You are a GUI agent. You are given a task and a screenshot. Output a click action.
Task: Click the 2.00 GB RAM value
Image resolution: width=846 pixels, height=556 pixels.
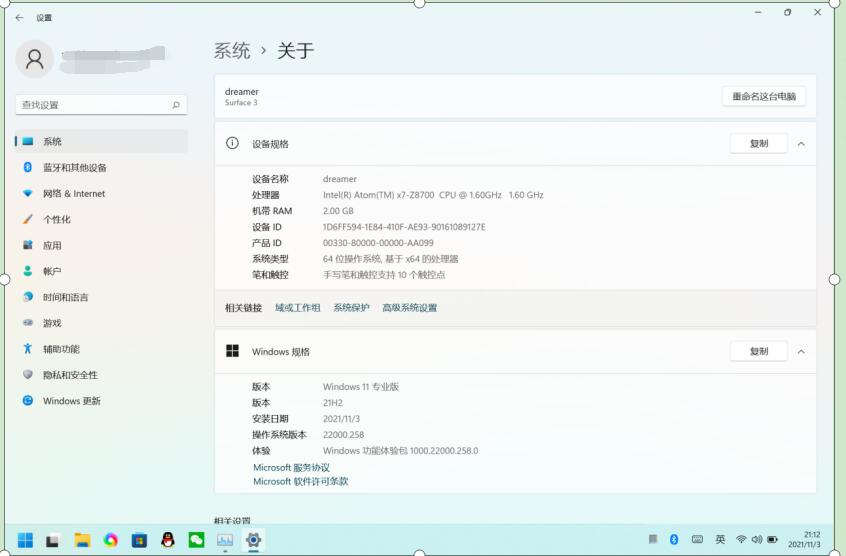click(338, 211)
